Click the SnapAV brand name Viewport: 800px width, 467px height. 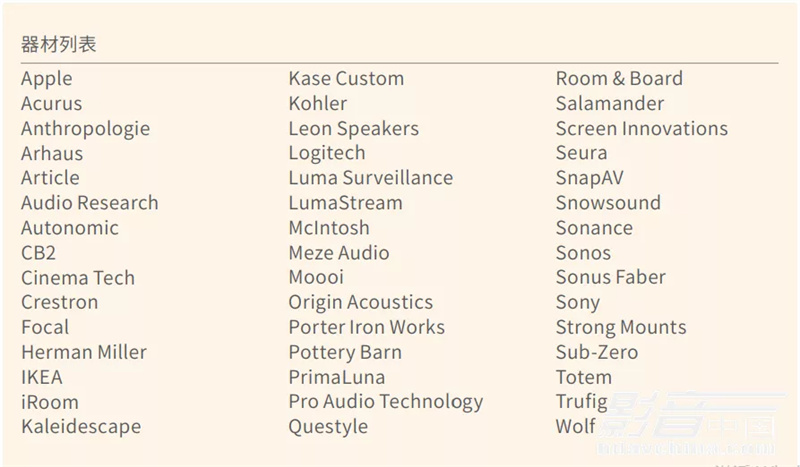[x=590, y=179]
